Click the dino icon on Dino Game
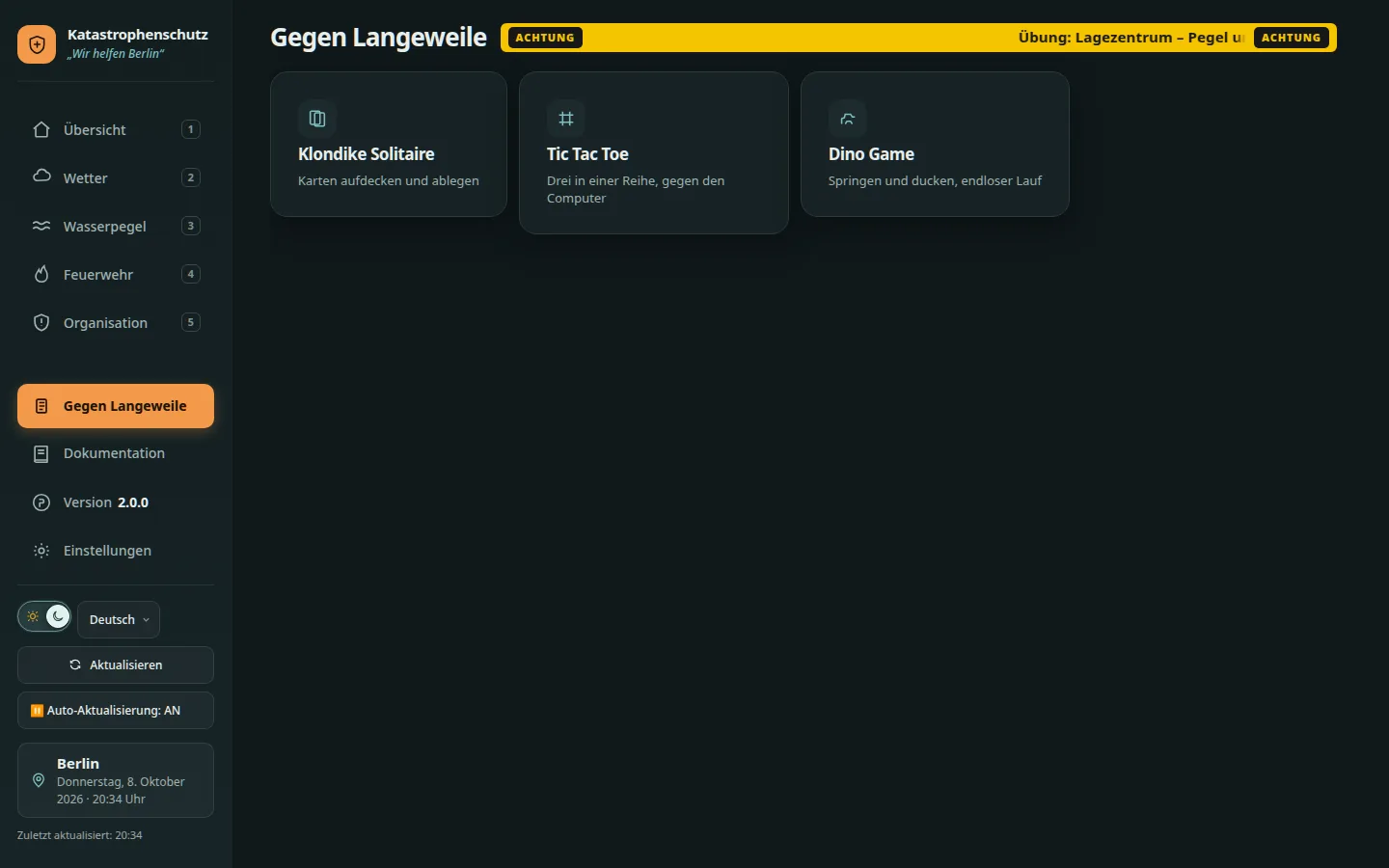Screen dimensions: 1389x868 pyautogui.click(x=848, y=119)
